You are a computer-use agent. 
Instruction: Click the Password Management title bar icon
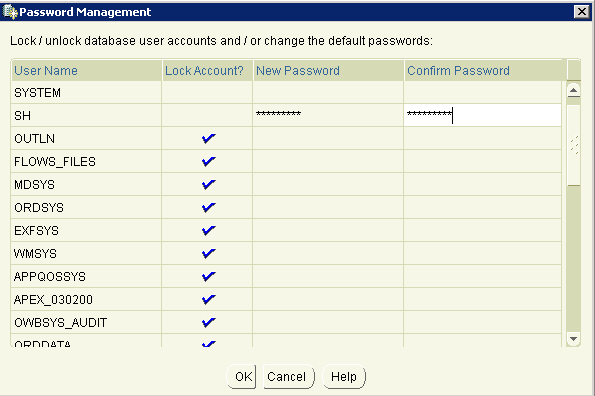coord(10,12)
